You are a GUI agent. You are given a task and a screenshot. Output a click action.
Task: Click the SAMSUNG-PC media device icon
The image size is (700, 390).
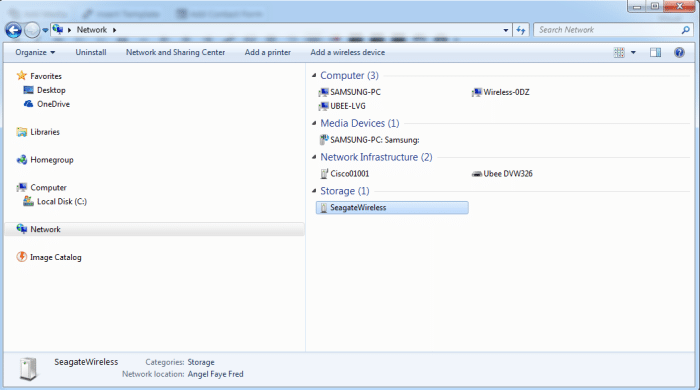pos(324,140)
